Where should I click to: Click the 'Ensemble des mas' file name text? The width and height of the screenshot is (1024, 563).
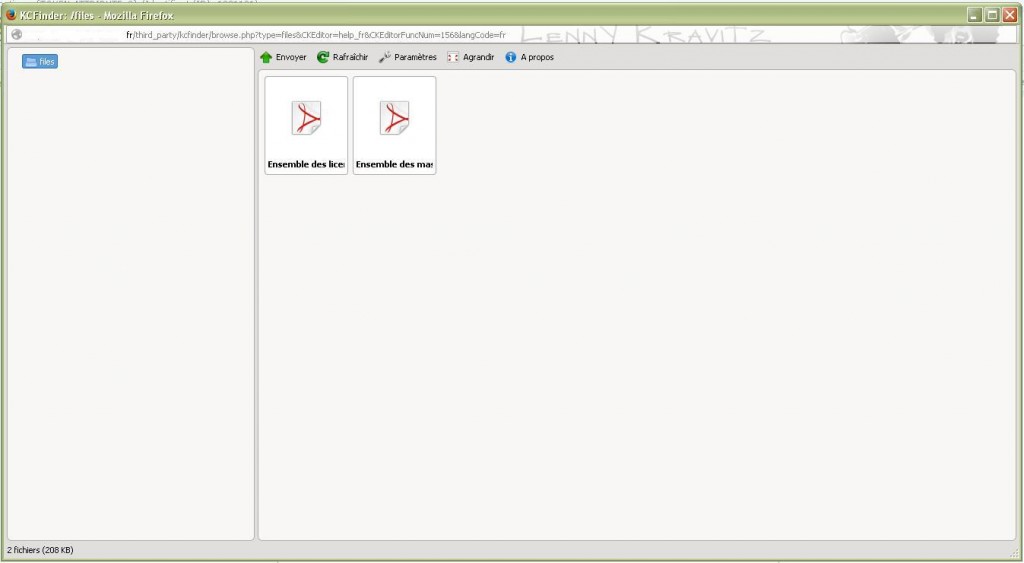pos(394,164)
